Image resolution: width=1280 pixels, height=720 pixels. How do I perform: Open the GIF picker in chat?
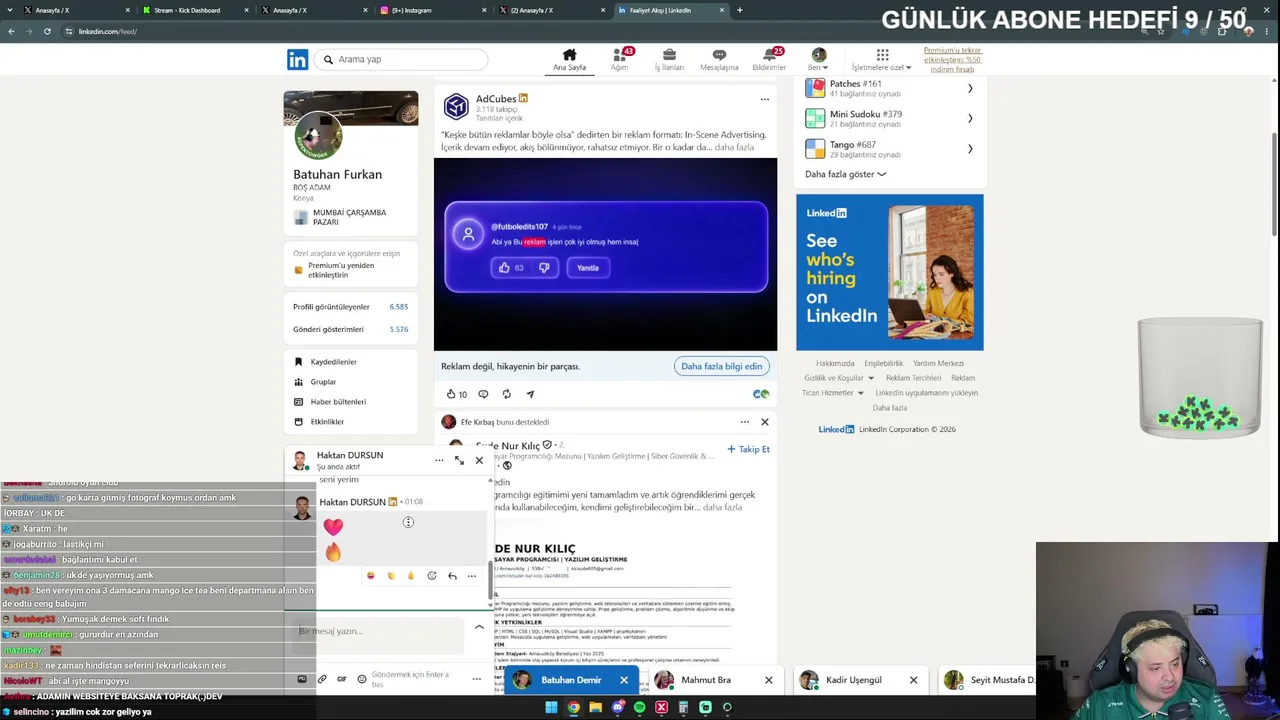[342, 679]
